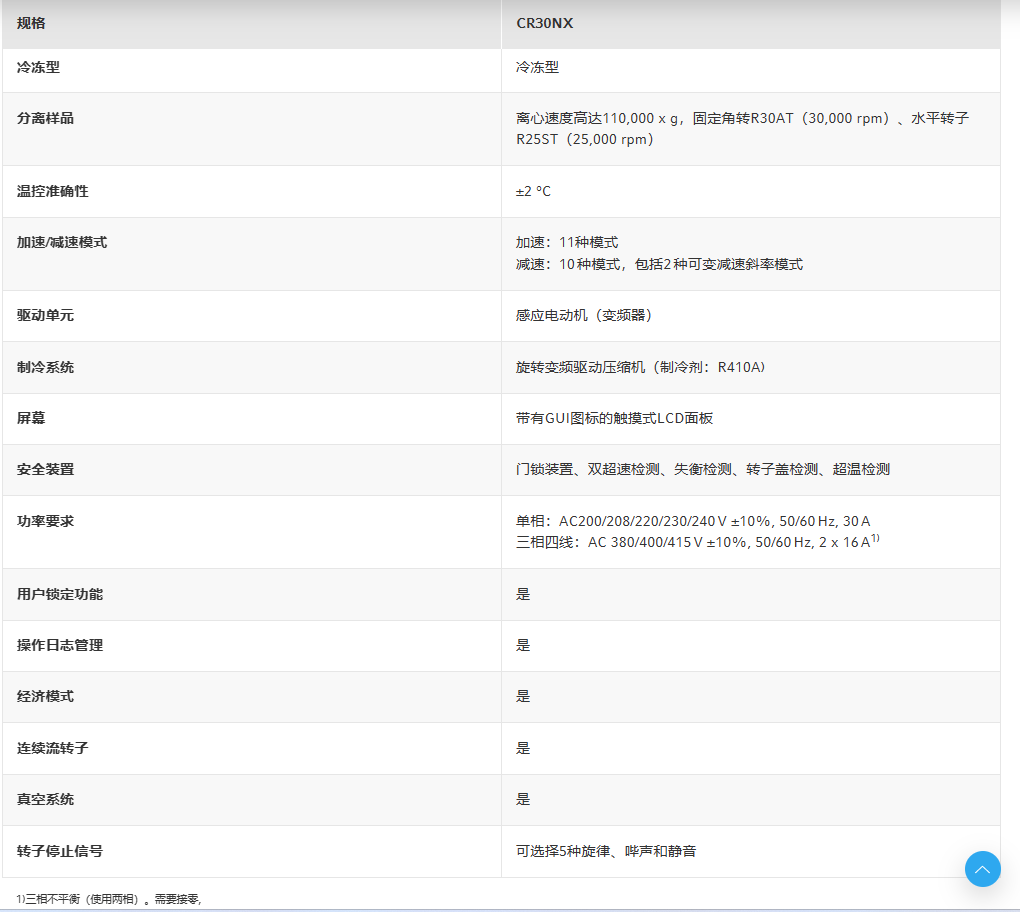The height and width of the screenshot is (912, 1020).
Task: Click the 'R25ST（25,000 rpm）' text
Action: point(585,139)
